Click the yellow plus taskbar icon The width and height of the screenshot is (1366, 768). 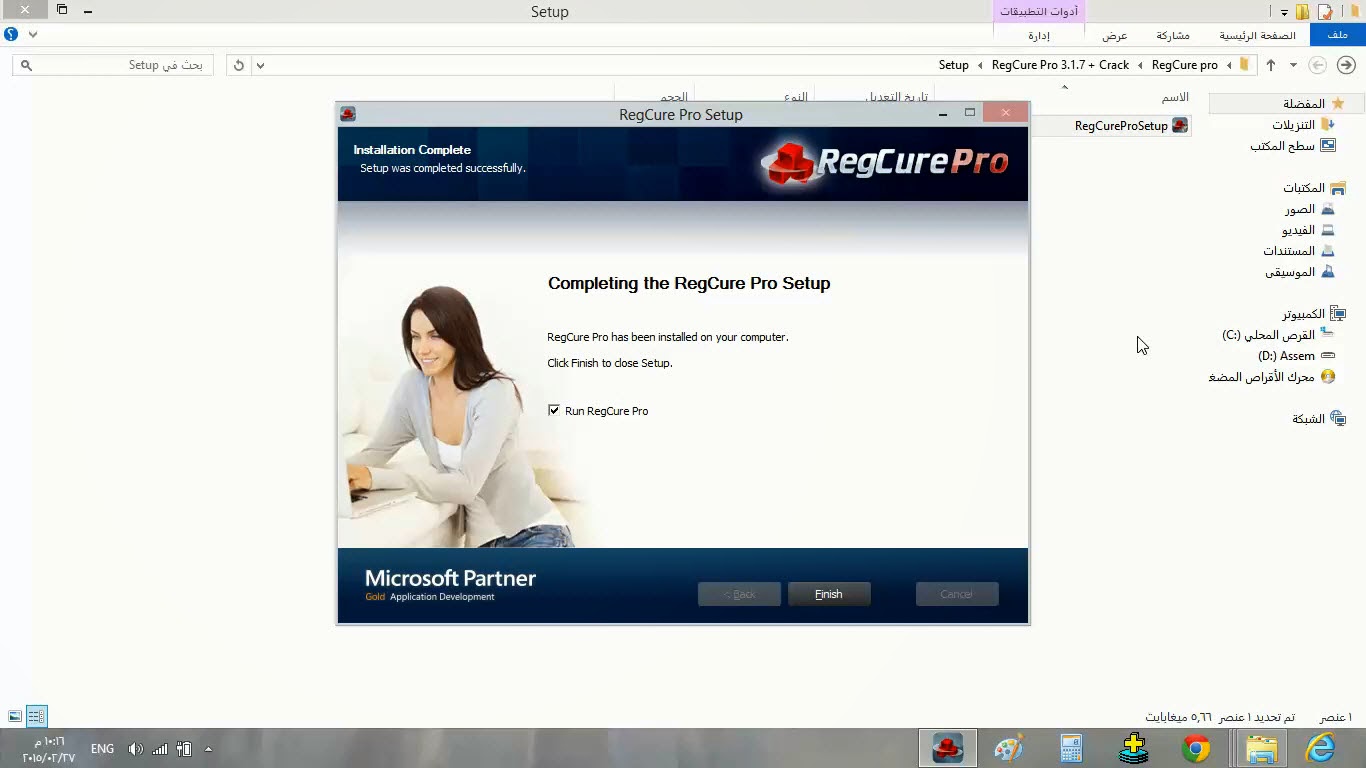[x=1134, y=748]
